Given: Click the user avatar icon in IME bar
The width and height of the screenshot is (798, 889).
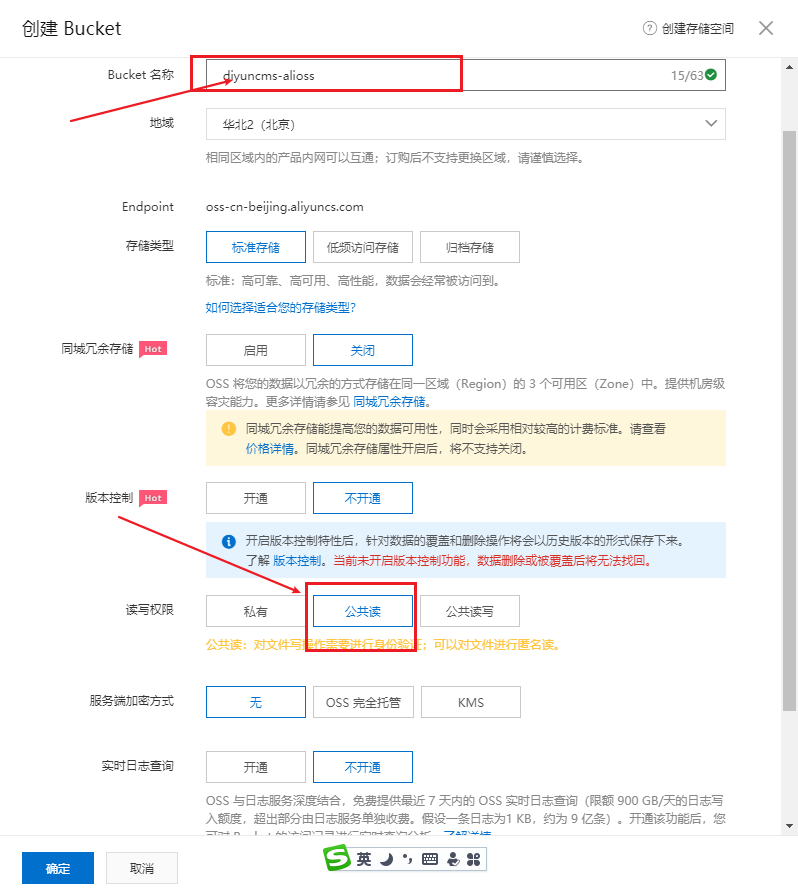Looking at the screenshot, I should coord(453,860).
